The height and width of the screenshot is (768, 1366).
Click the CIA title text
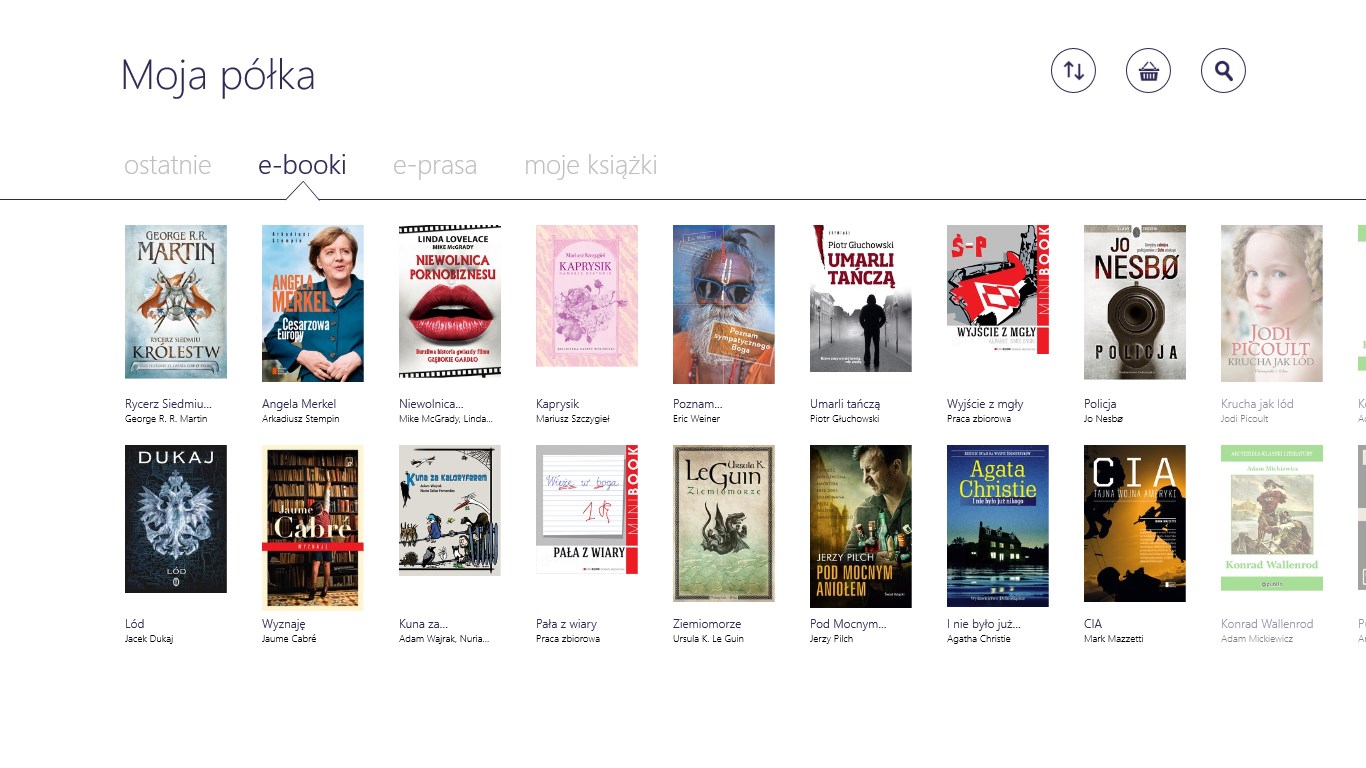click(x=1093, y=624)
